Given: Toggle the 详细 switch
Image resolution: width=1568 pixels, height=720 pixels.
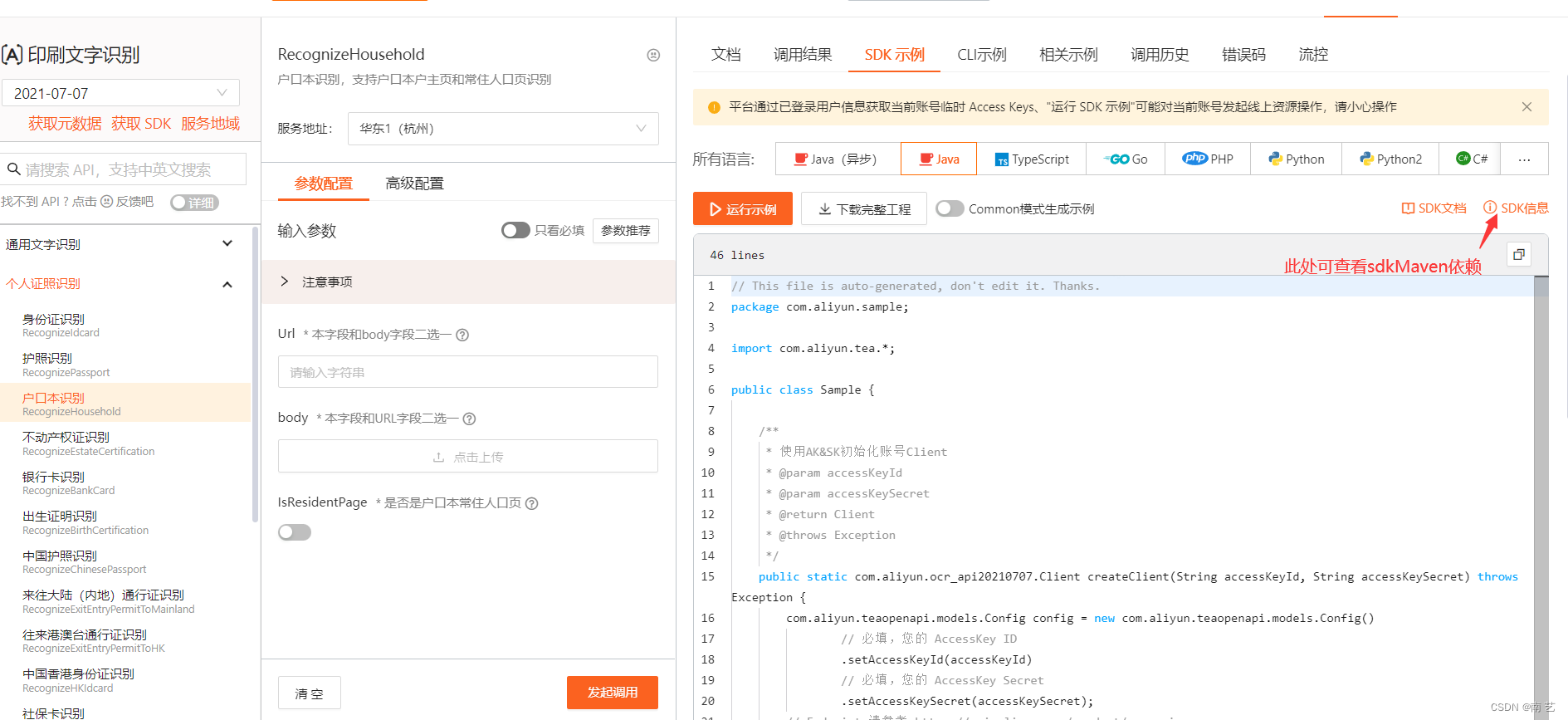Looking at the screenshot, I should click(194, 203).
